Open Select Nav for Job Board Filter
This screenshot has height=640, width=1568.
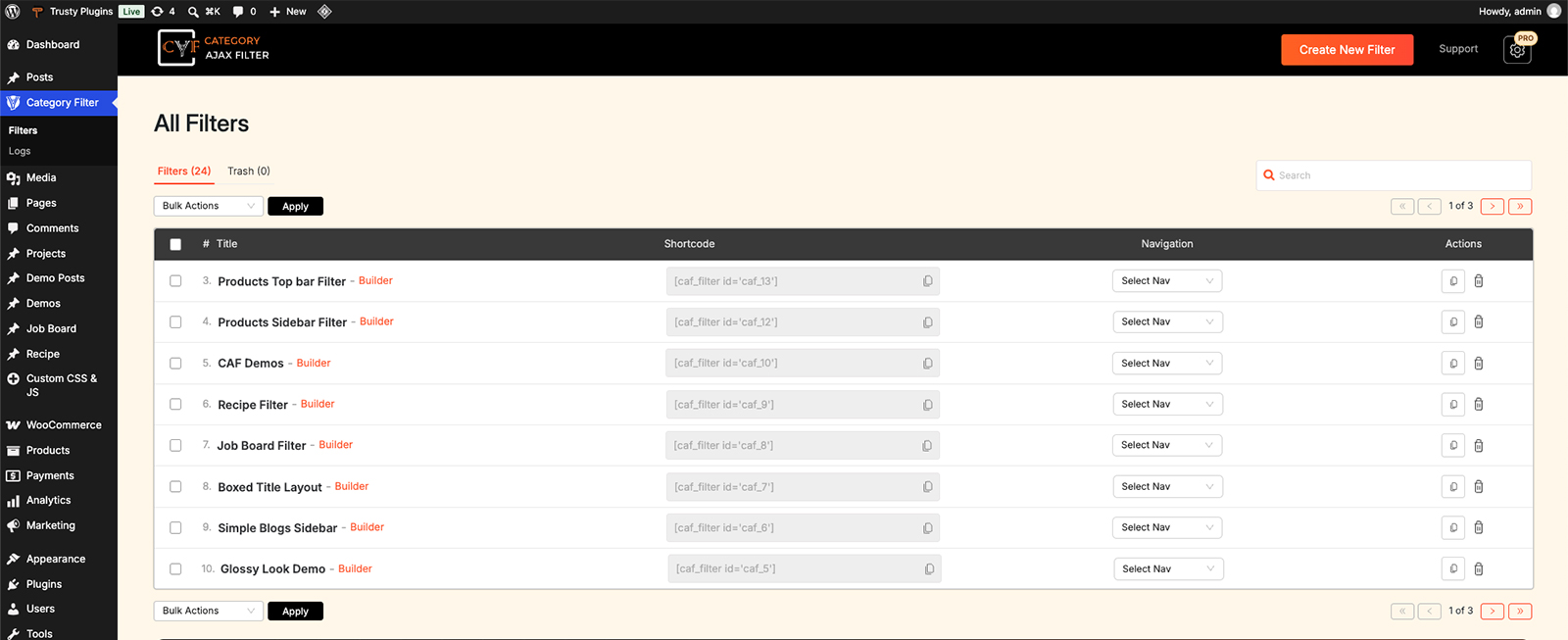tap(1167, 446)
